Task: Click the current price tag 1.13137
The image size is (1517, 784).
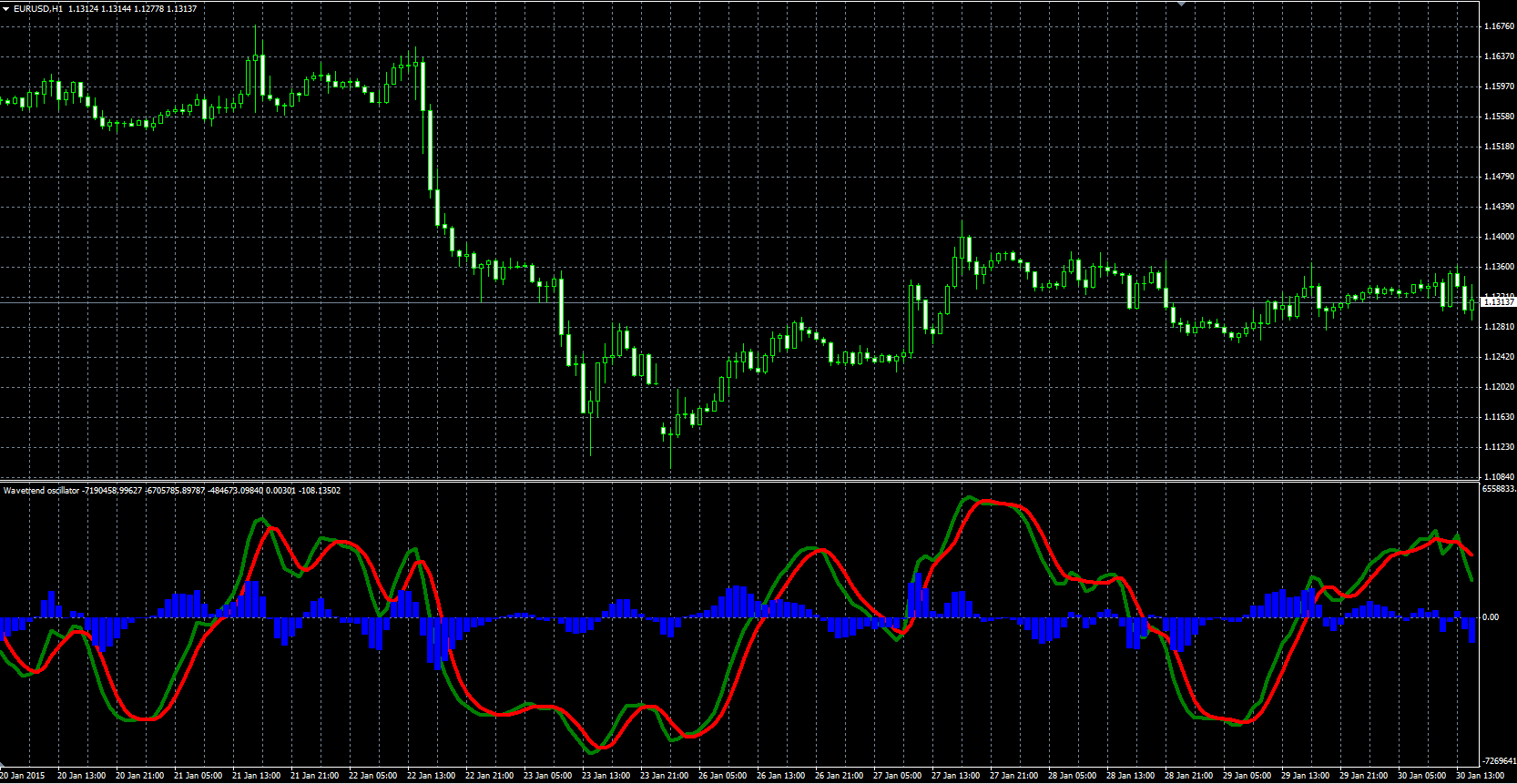Action: [x=1499, y=301]
